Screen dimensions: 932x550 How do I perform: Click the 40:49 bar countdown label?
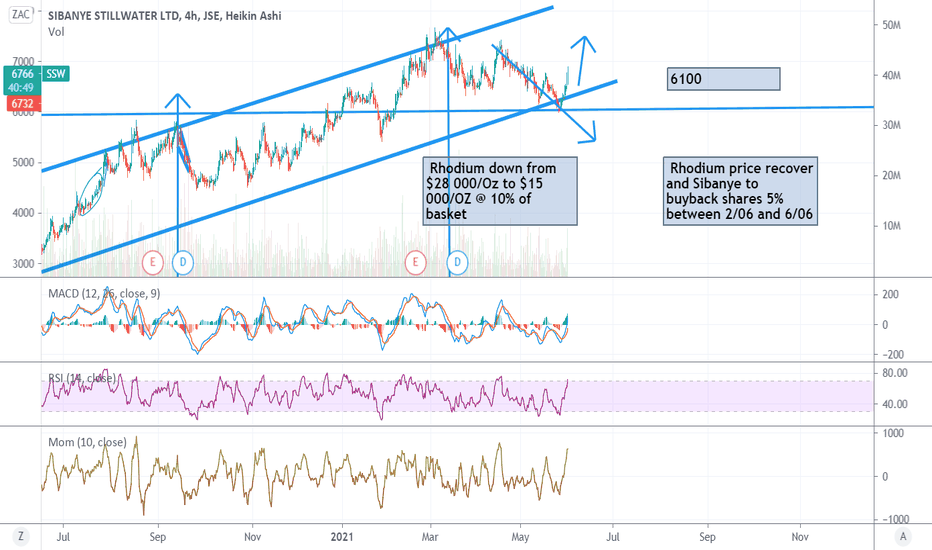[x=23, y=88]
